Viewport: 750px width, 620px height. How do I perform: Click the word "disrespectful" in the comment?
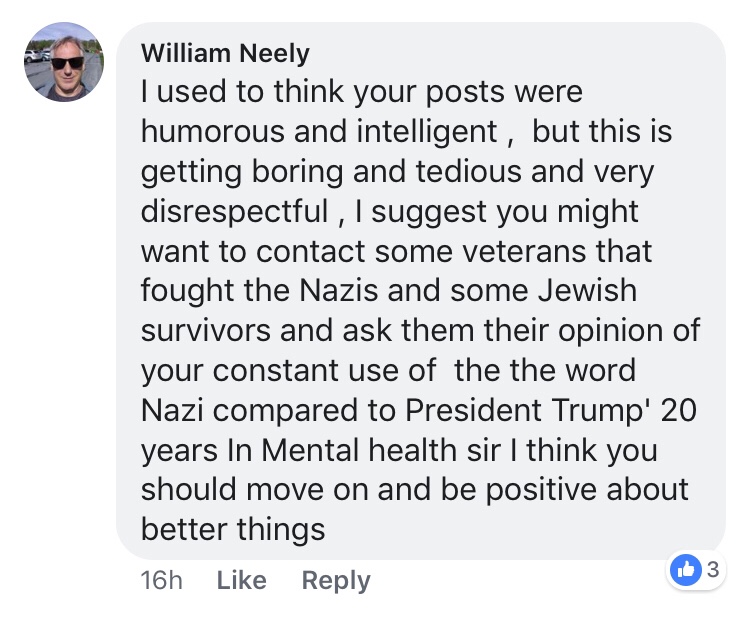[234, 210]
